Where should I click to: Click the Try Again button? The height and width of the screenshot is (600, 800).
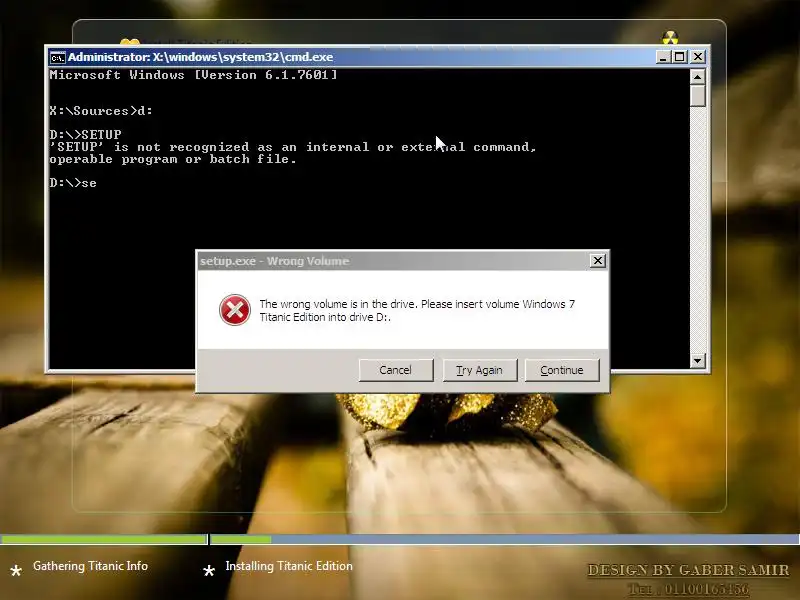point(480,370)
